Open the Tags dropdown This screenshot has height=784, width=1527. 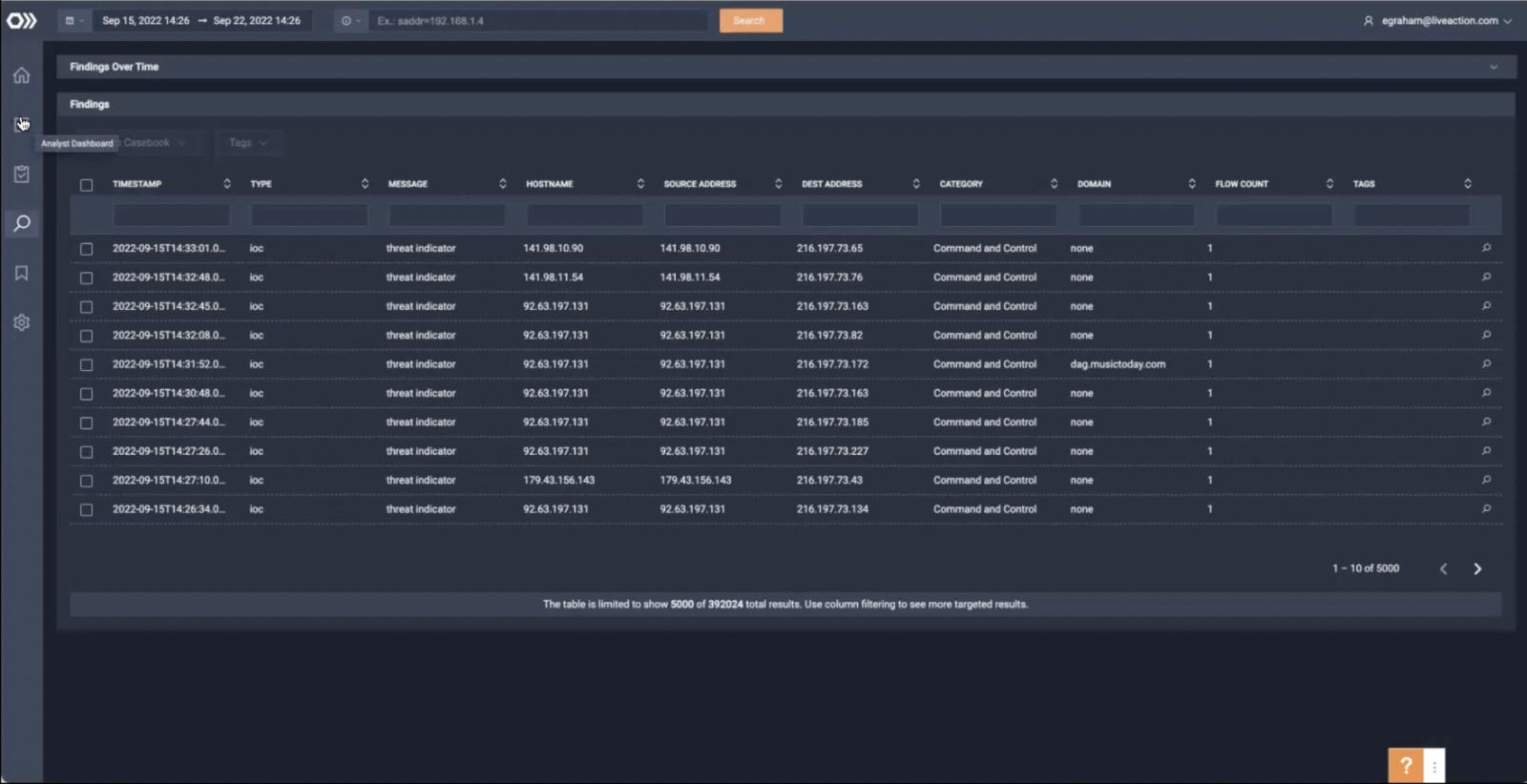249,143
